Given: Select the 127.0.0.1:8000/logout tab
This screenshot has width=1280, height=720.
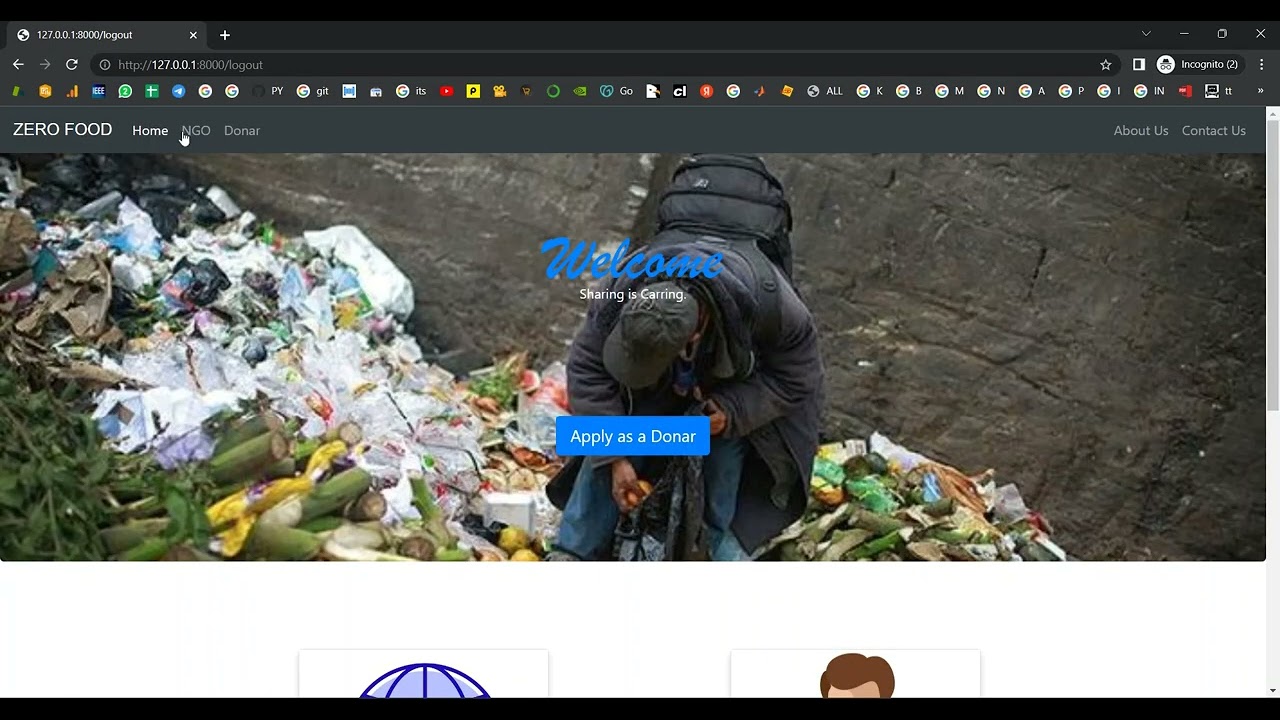Looking at the screenshot, I should [106, 35].
